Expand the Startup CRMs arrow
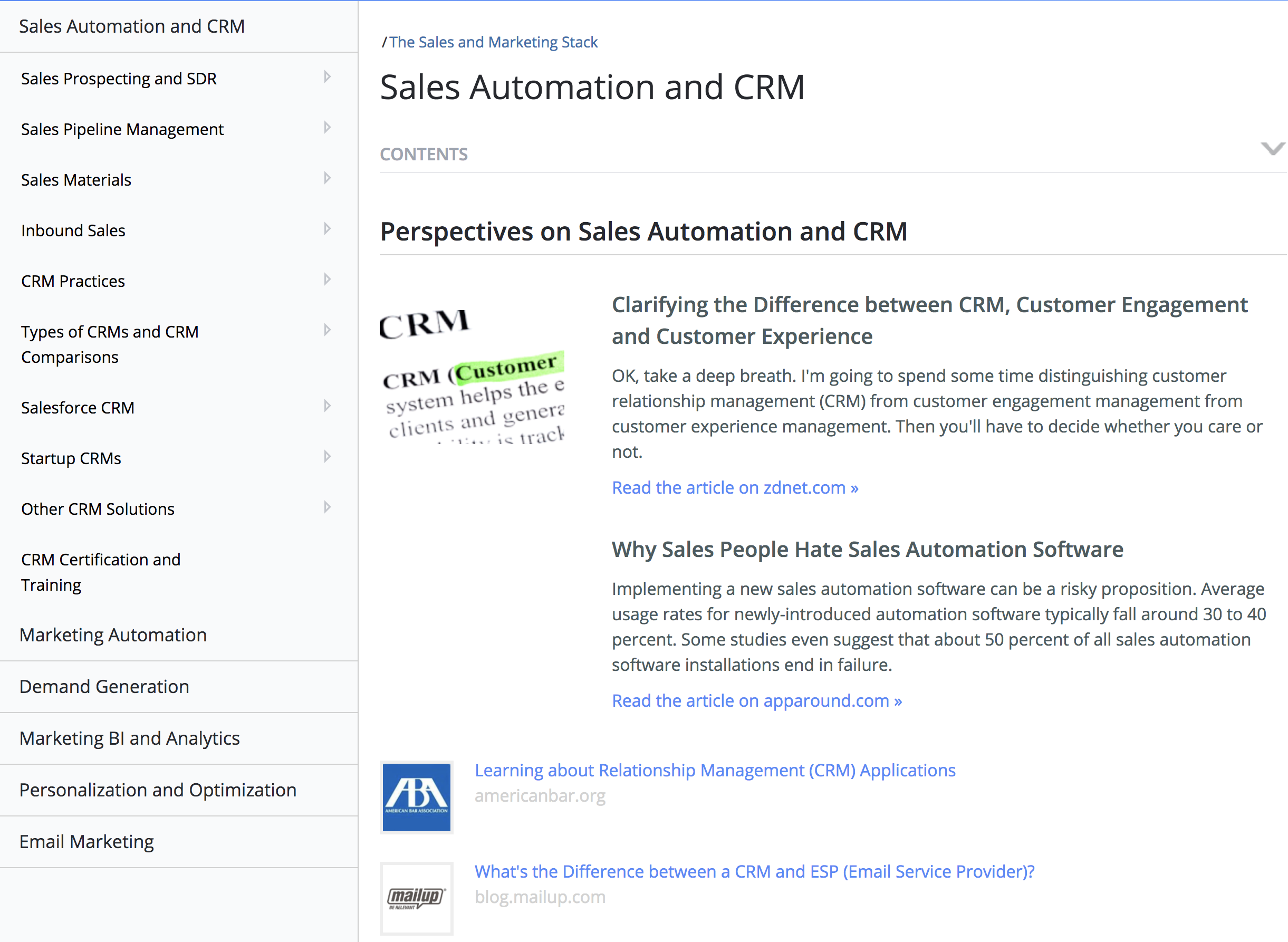Image resolution: width=1288 pixels, height=942 pixels. (326, 457)
